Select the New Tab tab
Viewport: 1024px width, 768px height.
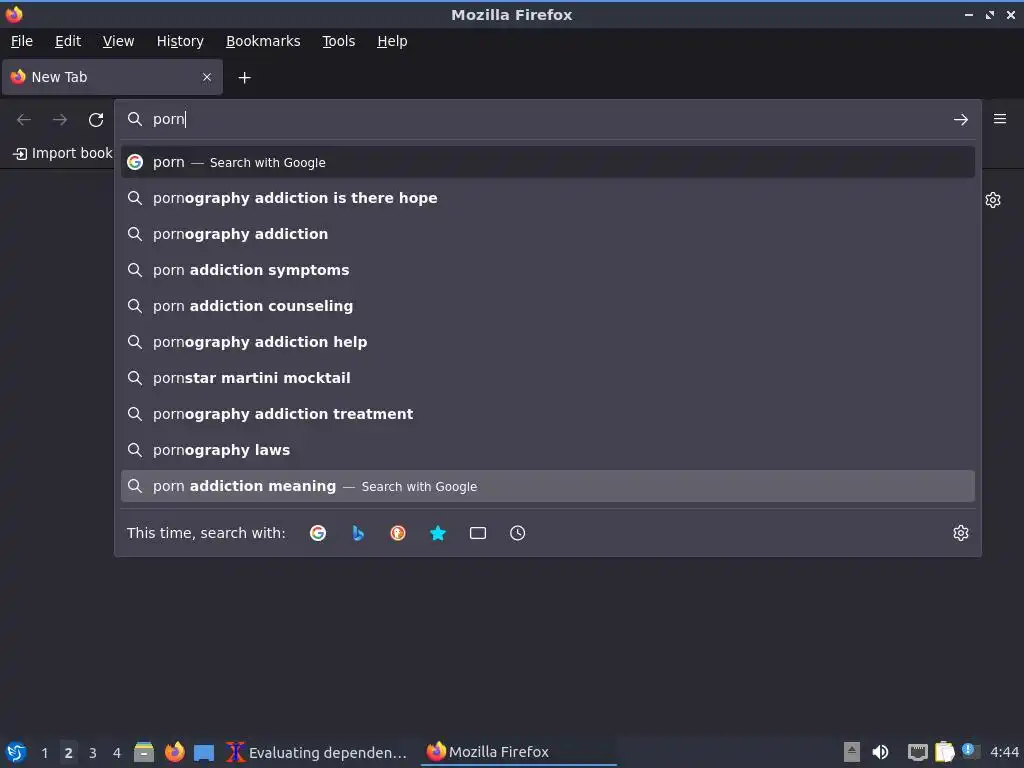click(x=112, y=77)
